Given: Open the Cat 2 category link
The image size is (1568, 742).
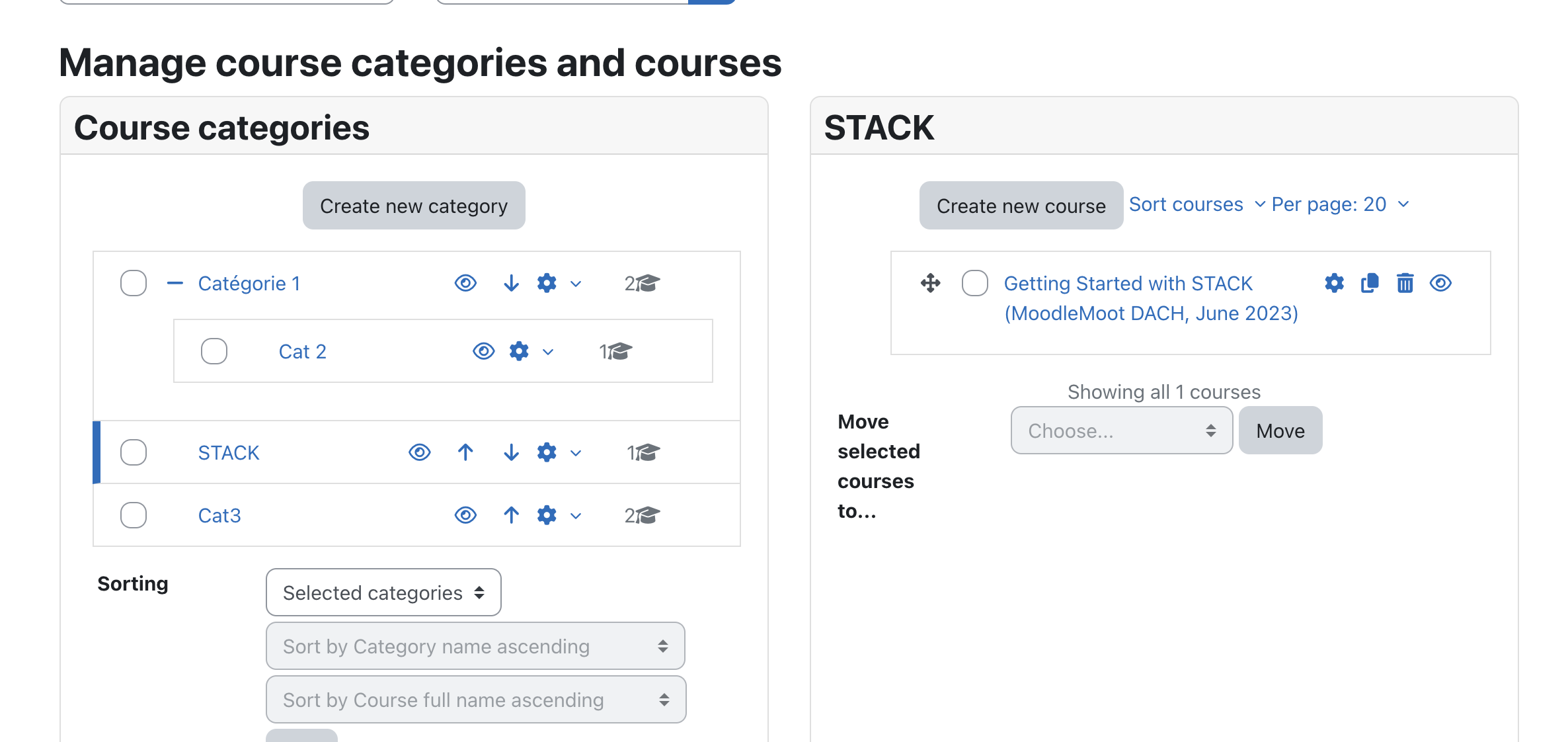Looking at the screenshot, I should click(x=303, y=351).
